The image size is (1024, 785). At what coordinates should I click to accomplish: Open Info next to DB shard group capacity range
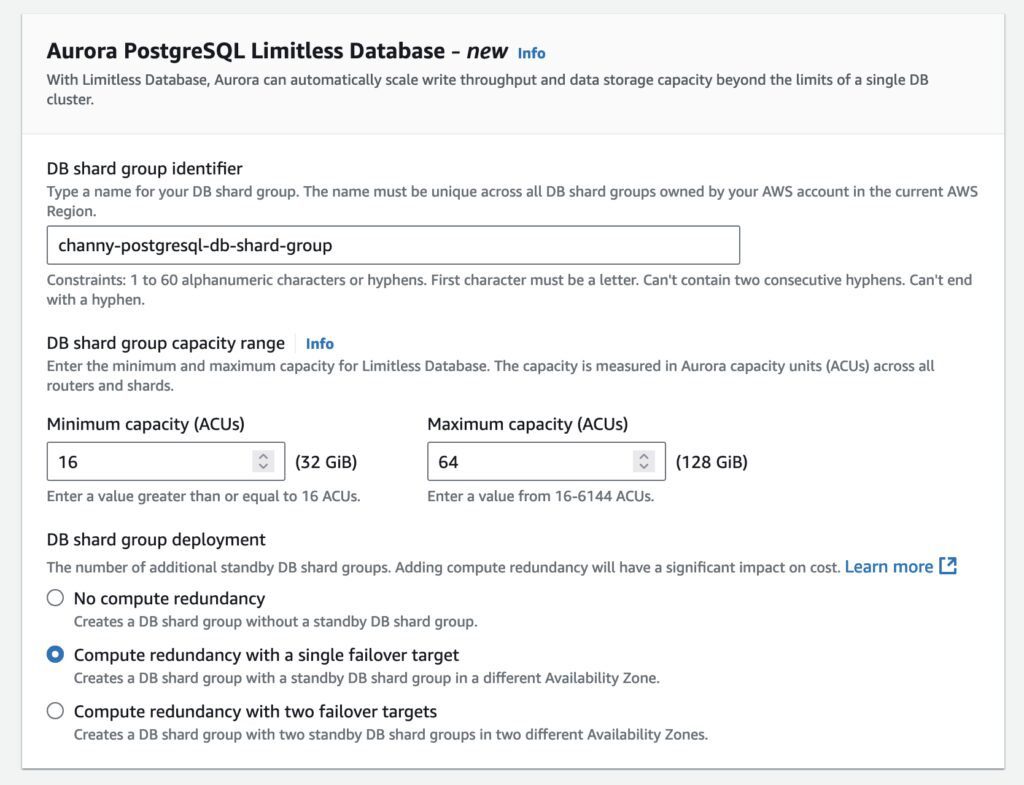point(319,343)
